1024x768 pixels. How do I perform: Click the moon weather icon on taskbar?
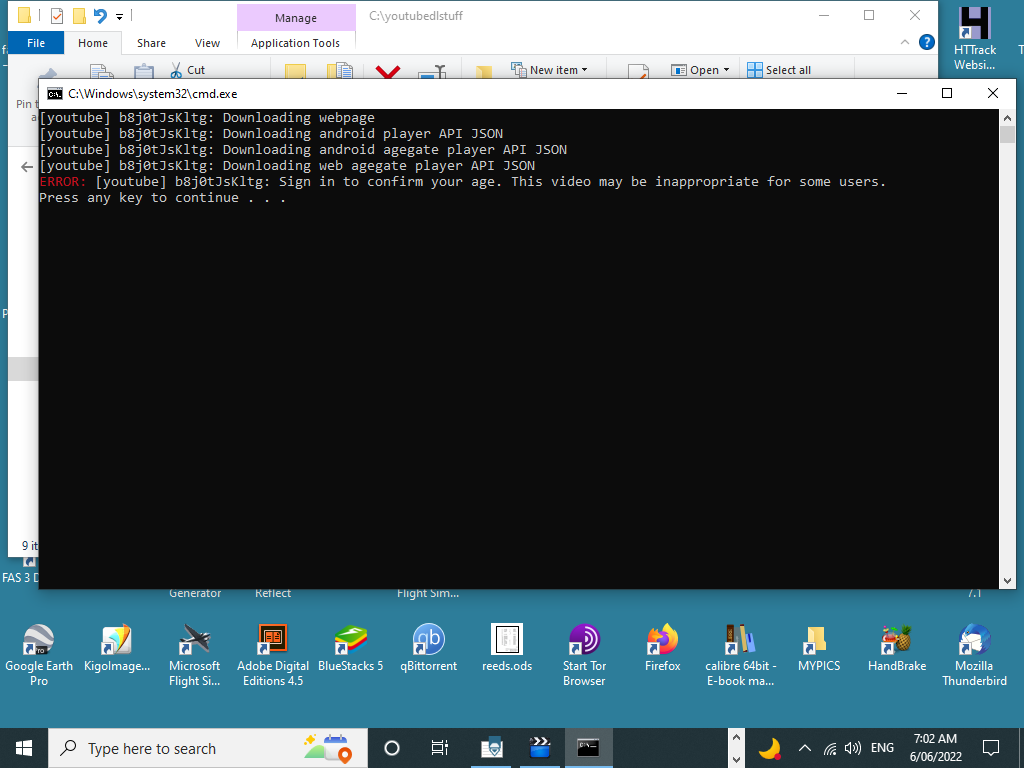point(771,748)
